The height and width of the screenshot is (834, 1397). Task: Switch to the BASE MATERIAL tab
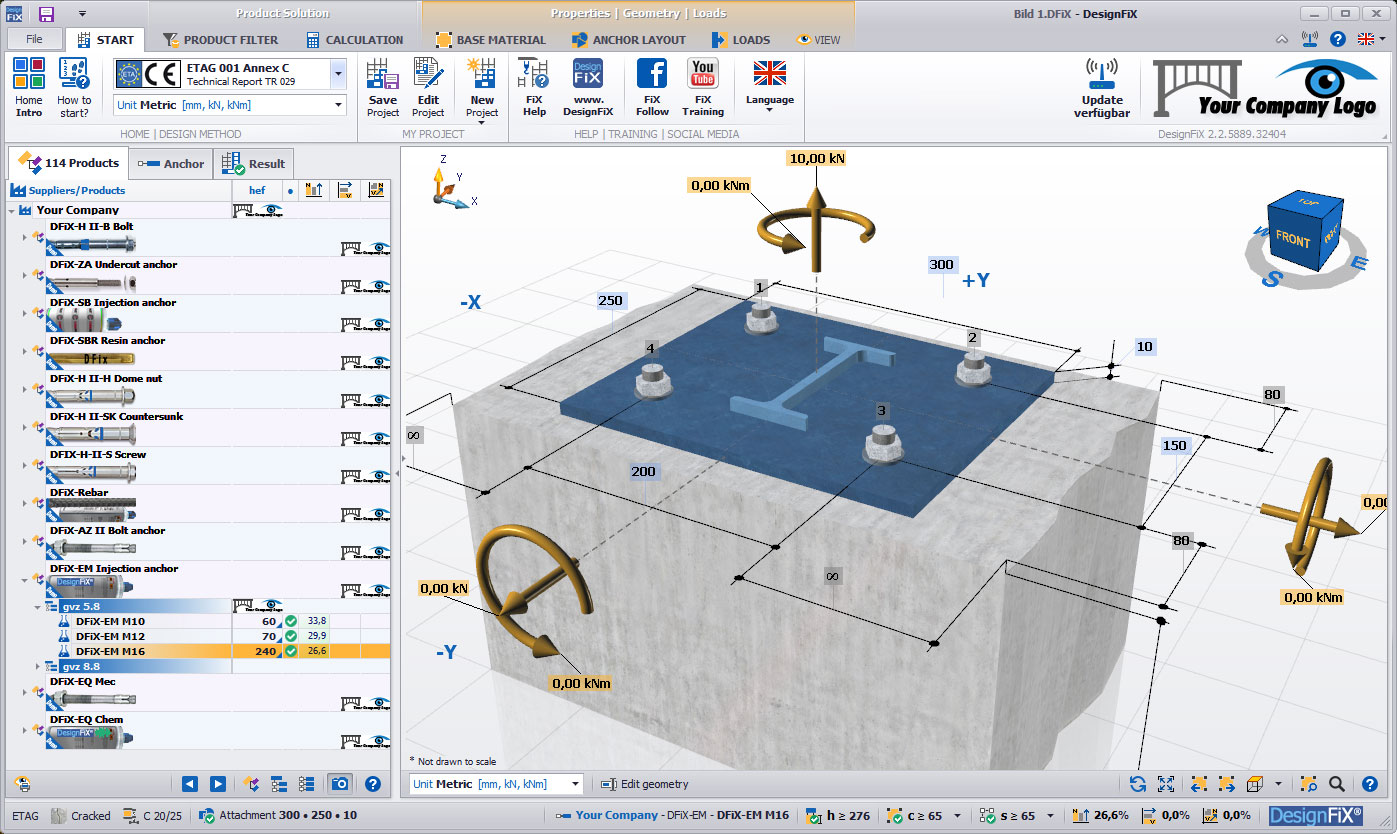pyautogui.click(x=490, y=40)
